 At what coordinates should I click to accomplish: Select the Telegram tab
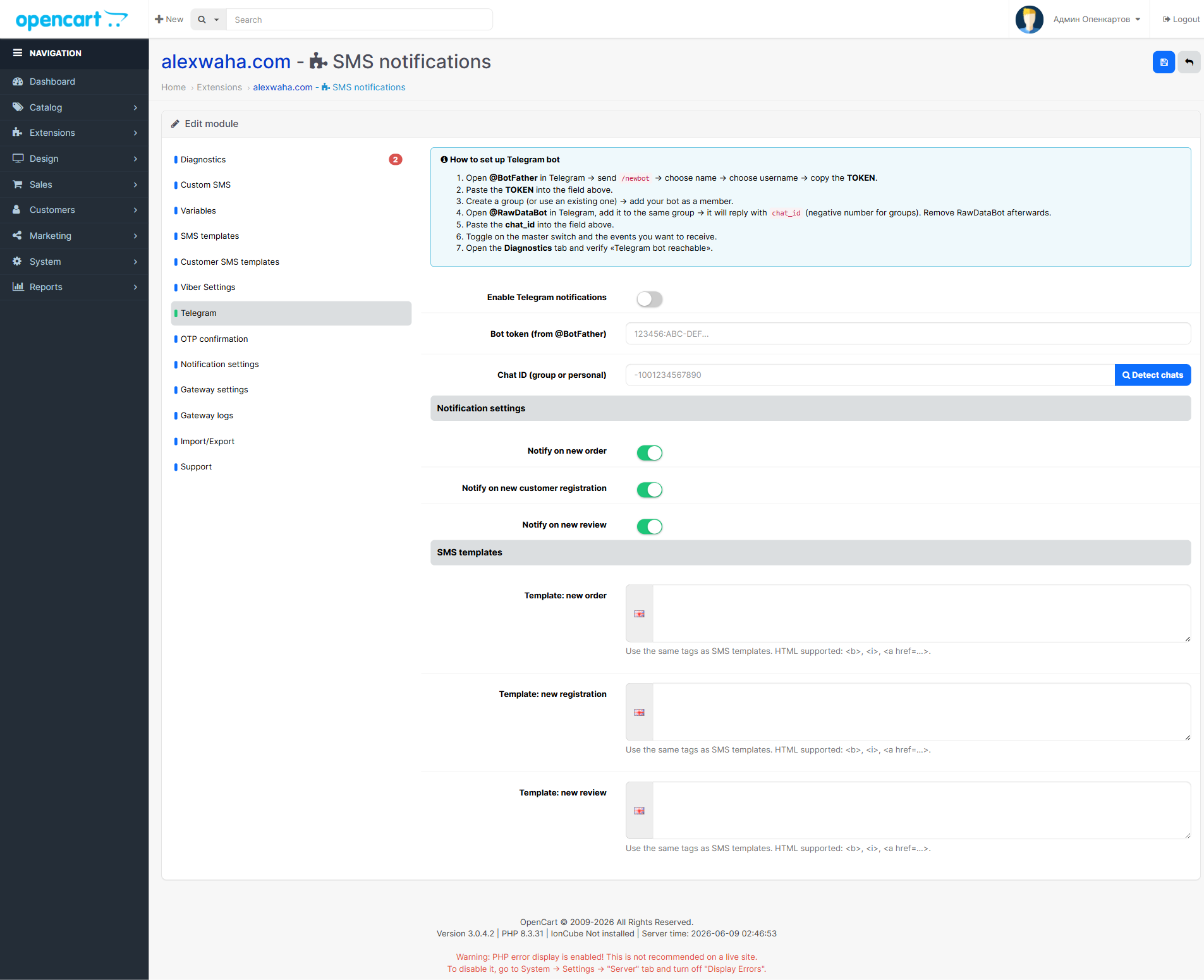291,313
